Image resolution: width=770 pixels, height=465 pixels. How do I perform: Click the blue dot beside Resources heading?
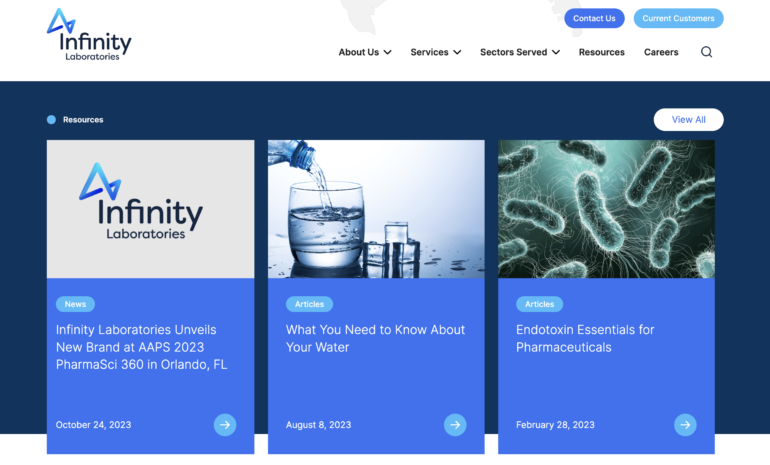pyautogui.click(x=51, y=120)
